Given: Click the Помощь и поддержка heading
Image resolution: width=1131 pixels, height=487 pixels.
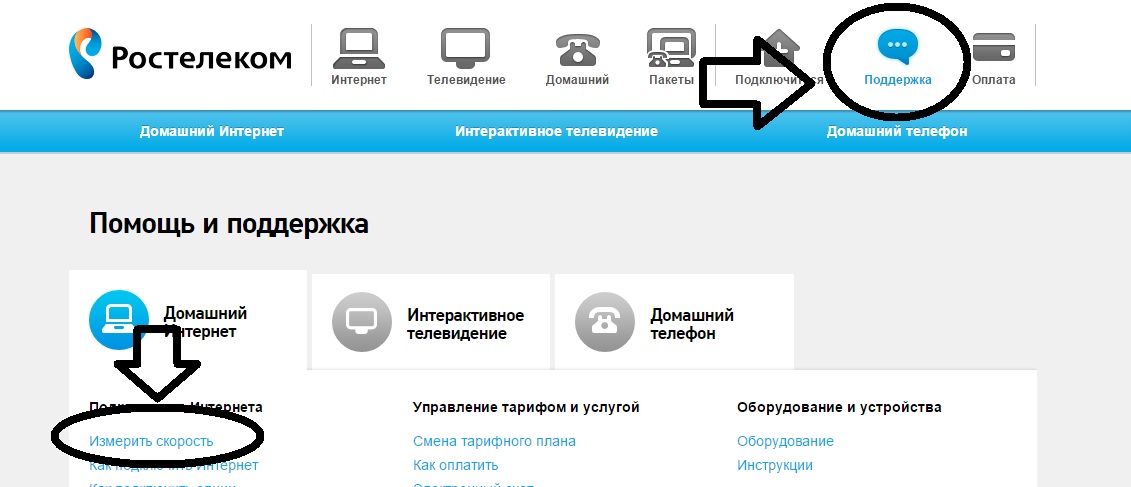Looking at the screenshot, I should (229, 224).
